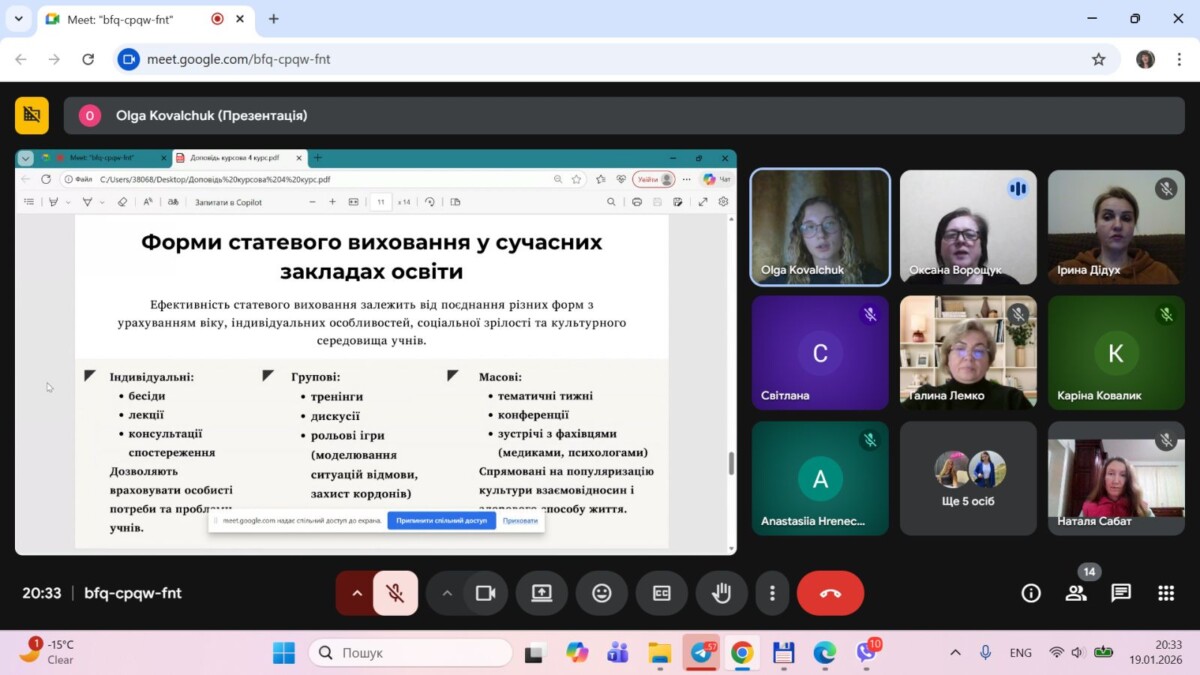Click the "Ще 5 осіб" participants tile
Screen dimensions: 1200x675
(968, 478)
